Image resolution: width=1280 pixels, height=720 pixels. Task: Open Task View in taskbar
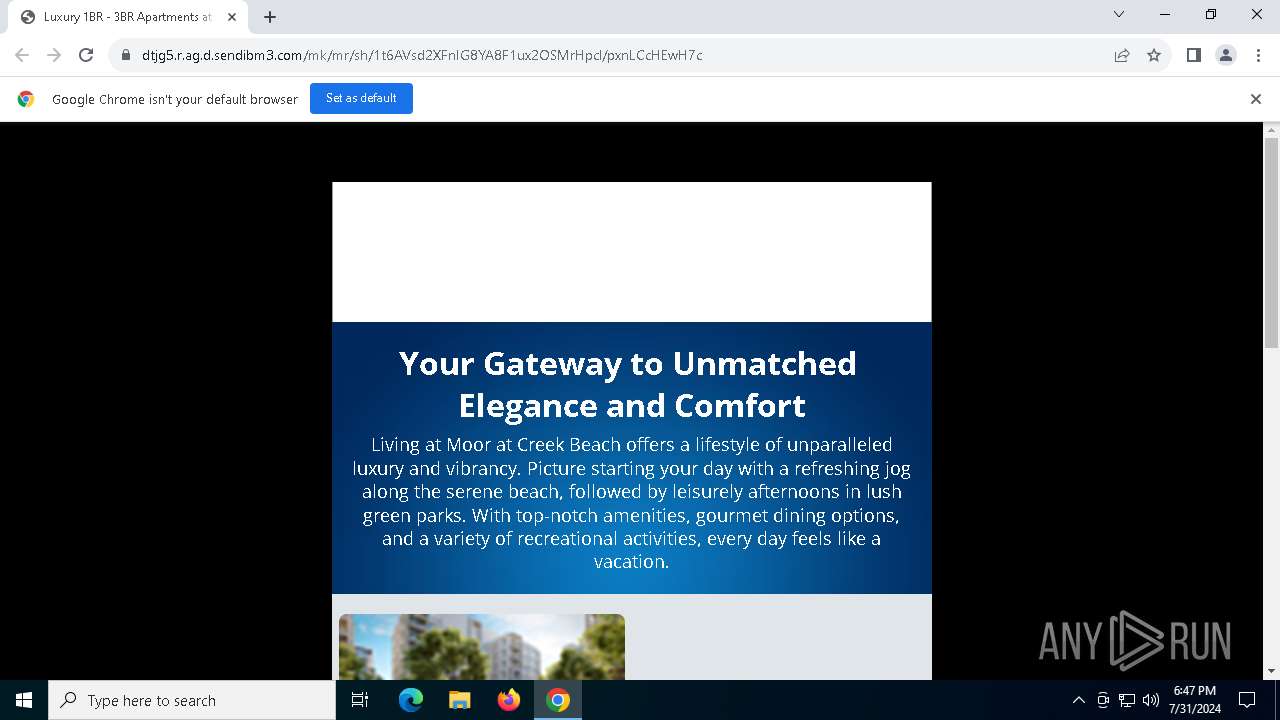[x=360, y=700]
